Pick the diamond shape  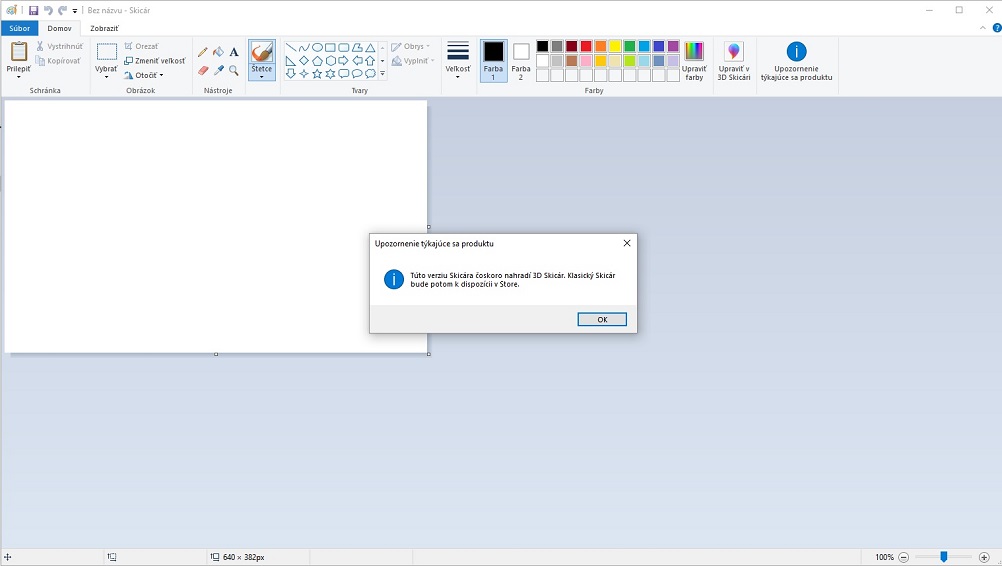304,61
